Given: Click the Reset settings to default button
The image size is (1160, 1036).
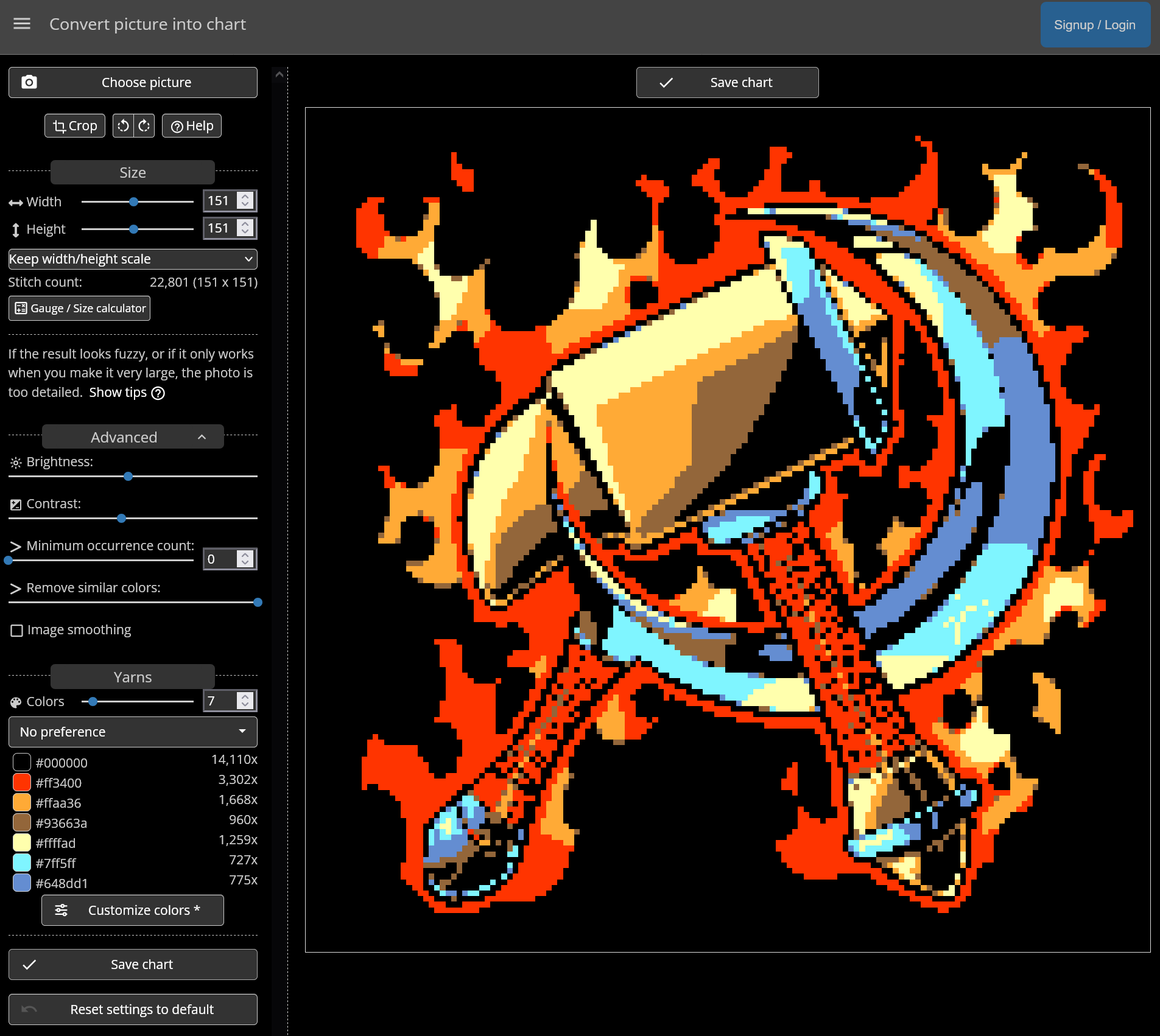Looking at the screenshot, I should 133,1009.
